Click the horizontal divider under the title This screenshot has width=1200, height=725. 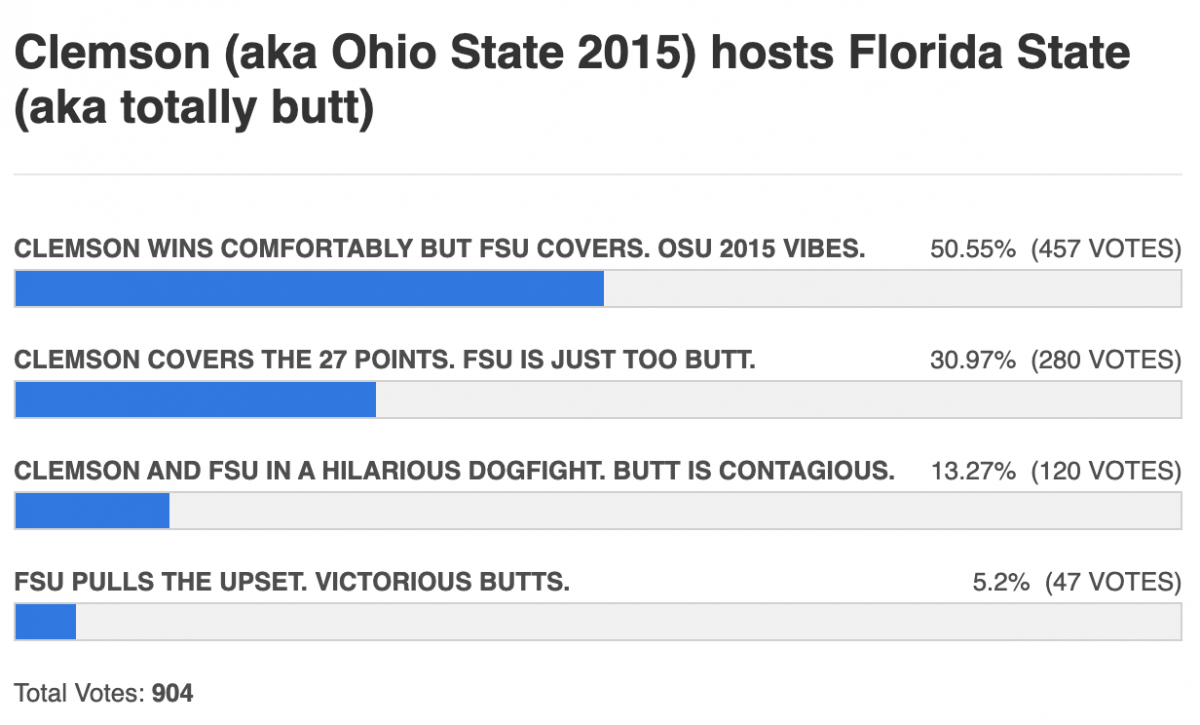tap(598, 174)
